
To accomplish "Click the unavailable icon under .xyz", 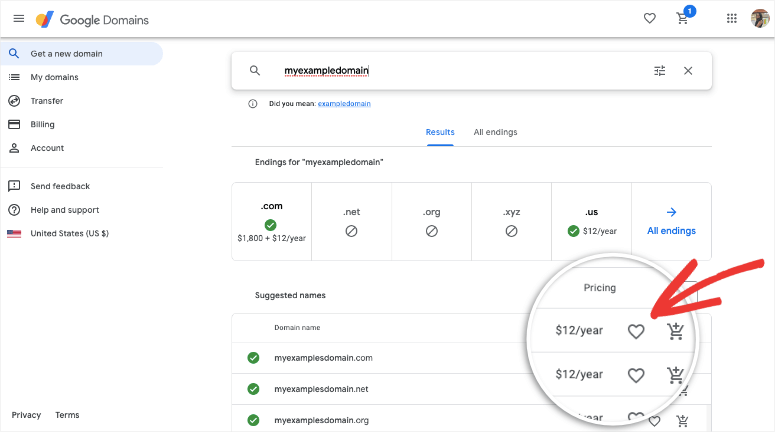I will click(x=512, y=231).
